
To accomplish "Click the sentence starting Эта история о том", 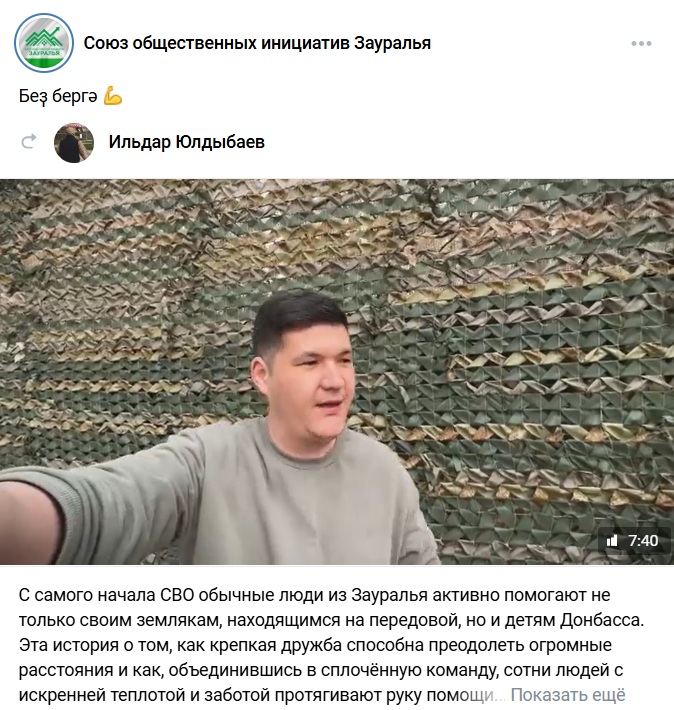I will pyautogui.click(x=315, y=645).
